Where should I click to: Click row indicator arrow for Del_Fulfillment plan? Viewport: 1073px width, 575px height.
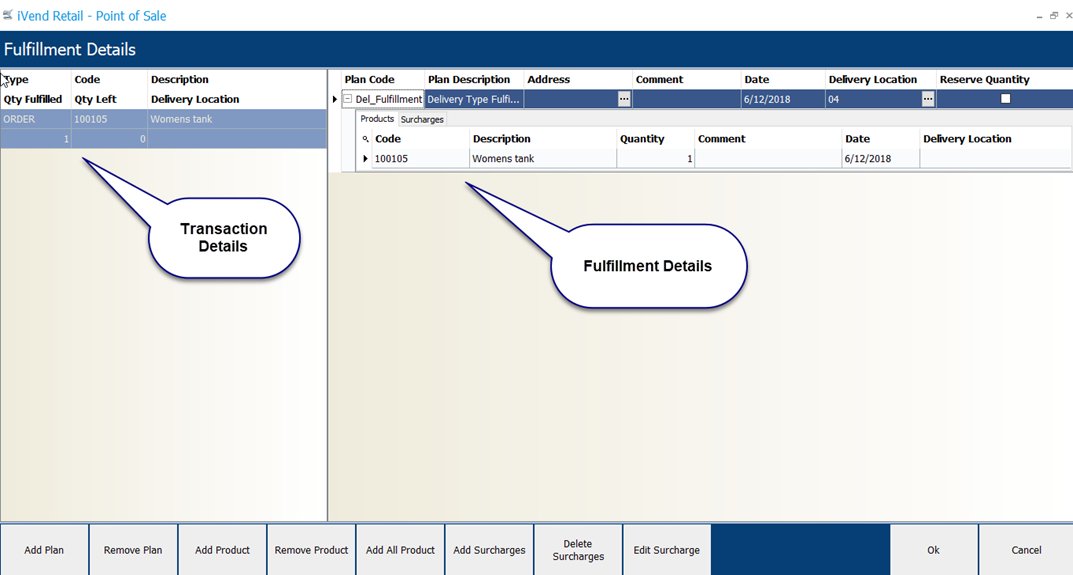pyautogui.click(x=335, y=99)
